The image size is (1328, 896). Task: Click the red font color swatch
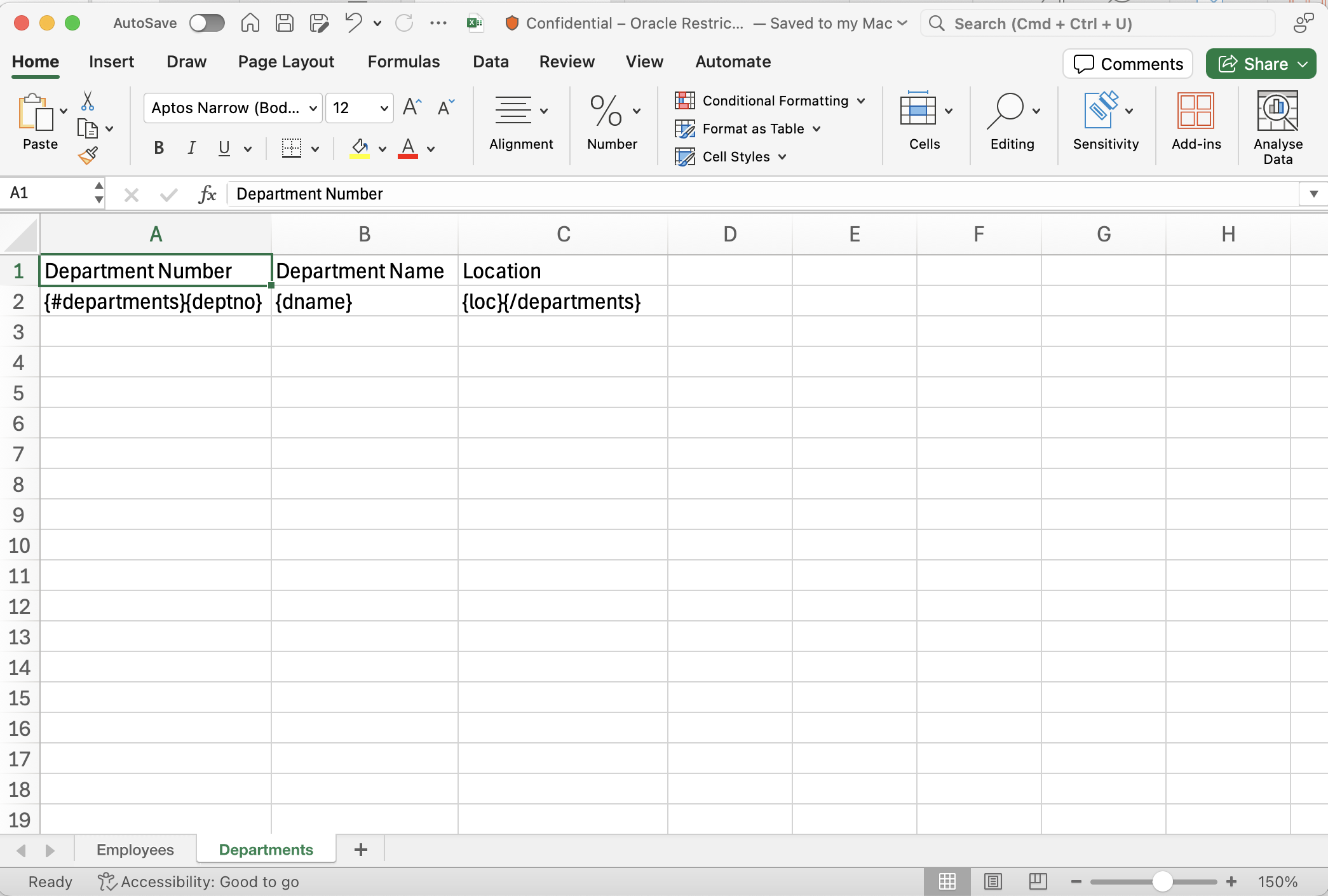(x=408, y=149)
